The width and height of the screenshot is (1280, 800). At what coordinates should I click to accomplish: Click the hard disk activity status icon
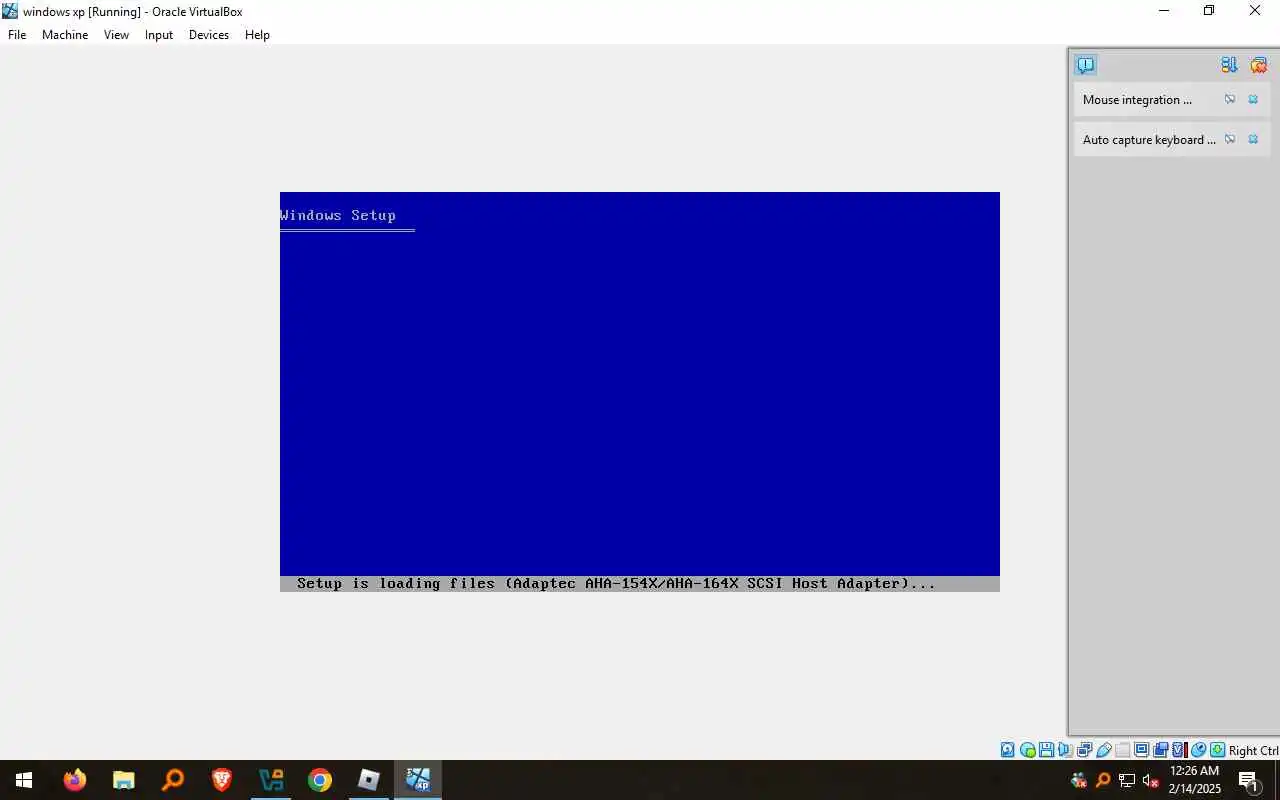pos(1008,750)
